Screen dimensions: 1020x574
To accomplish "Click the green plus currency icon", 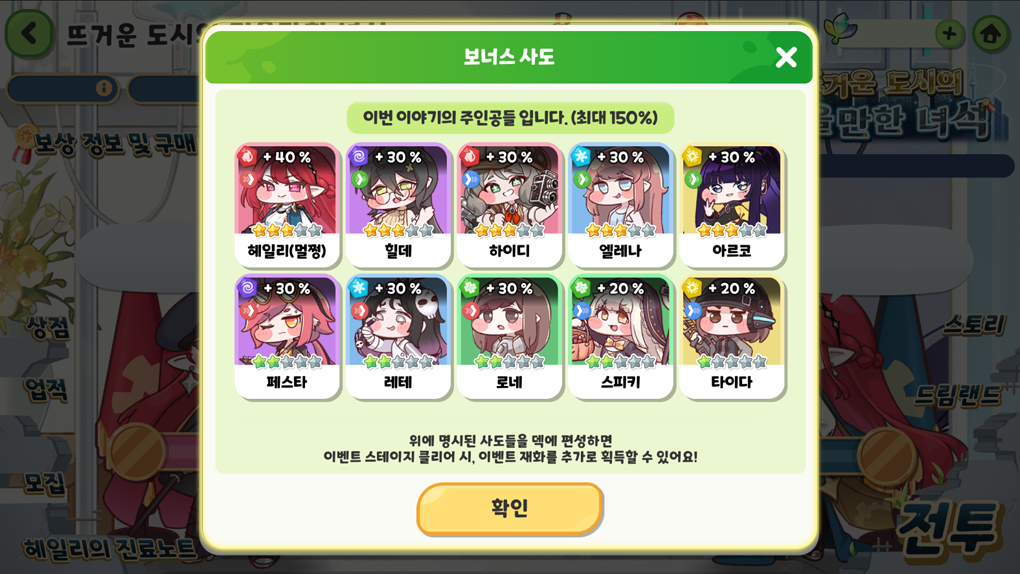I will [949, 33].
